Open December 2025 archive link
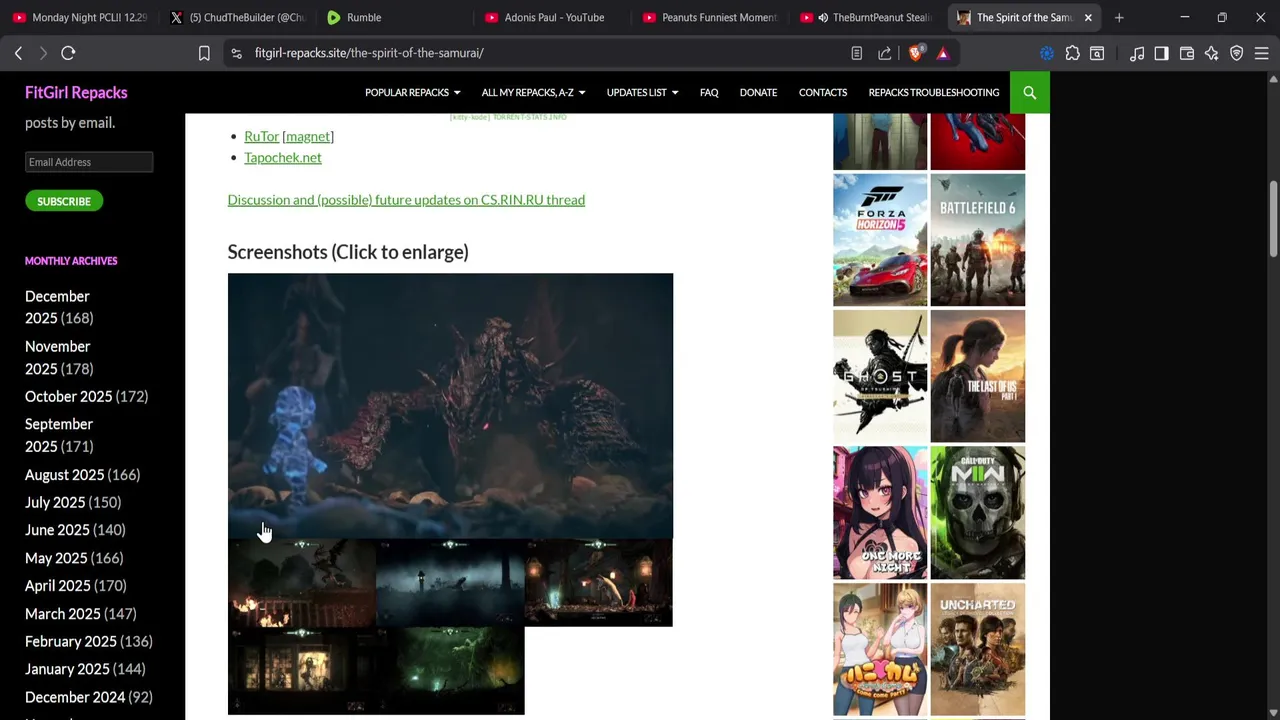Viewport: 1280px width, 720px height. pos(57,307)
